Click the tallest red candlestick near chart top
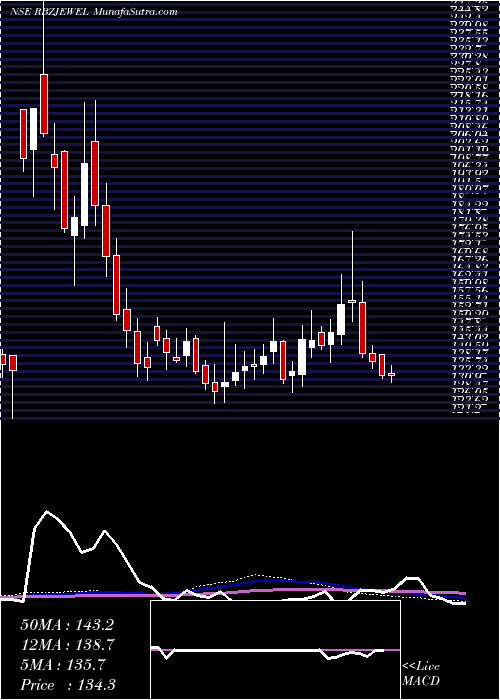Viewport: 500px width, 700px height. tap(44, 104)
